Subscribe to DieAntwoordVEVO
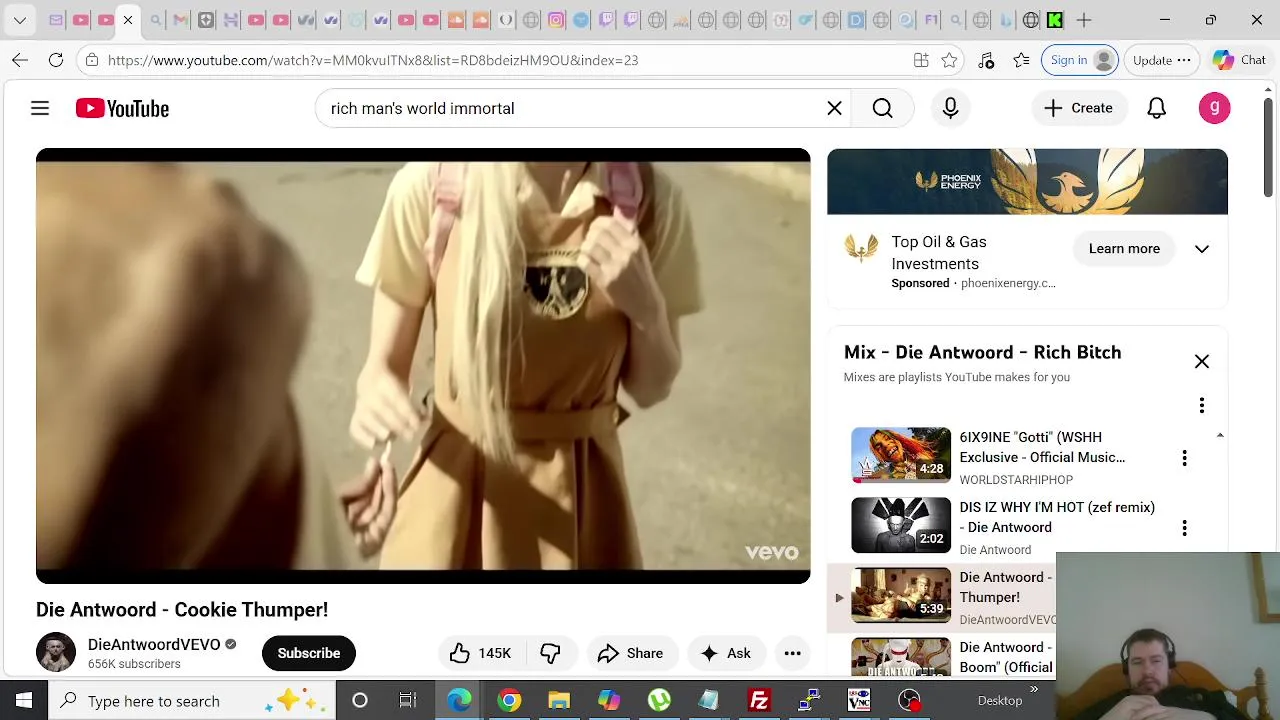Image resolution: width=1280 pixels, height=720 pixels. tap(308, 653)
